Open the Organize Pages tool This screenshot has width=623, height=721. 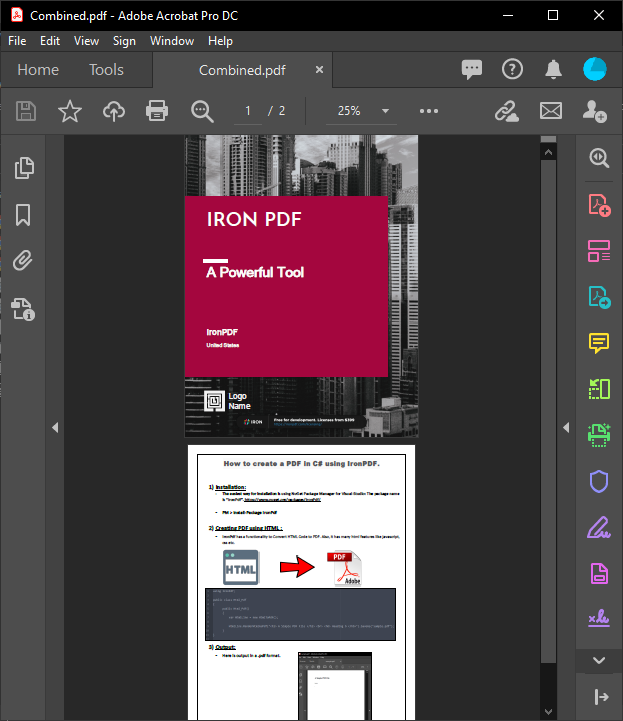[x=599, y=251]
